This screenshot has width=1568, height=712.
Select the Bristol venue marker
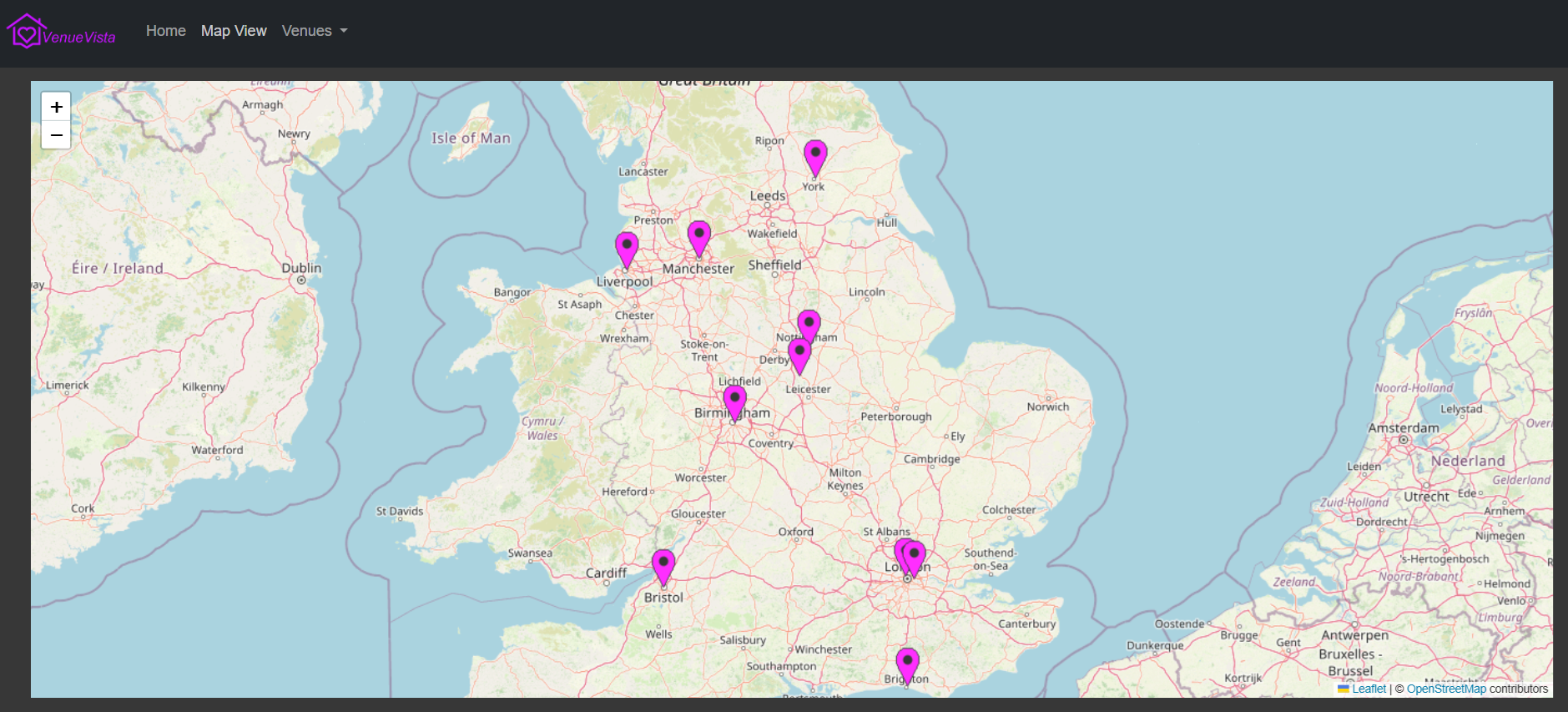pos(663,568)
